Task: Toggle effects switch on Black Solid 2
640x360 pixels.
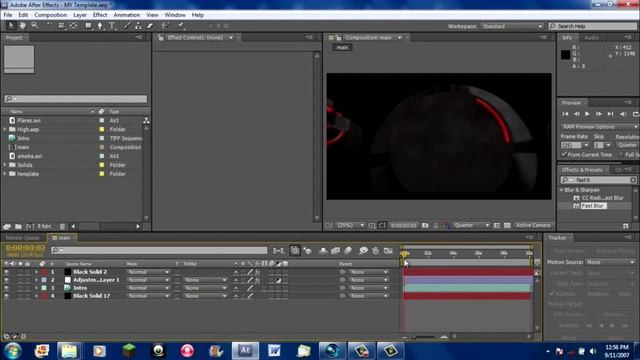Action: tap(258, 272)
